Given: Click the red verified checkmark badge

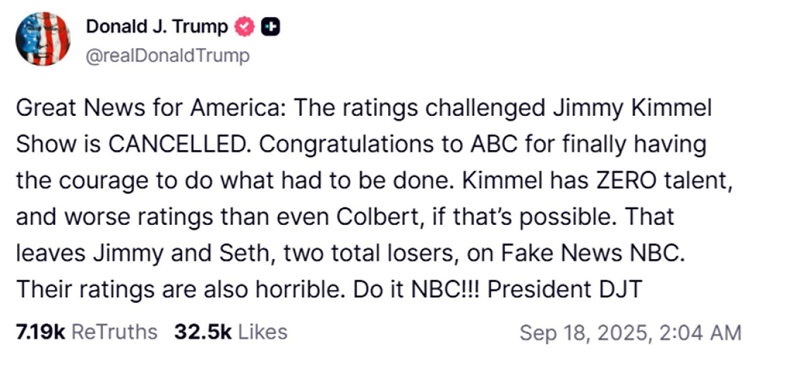Looking at the screenshot, I should [x=244, y=27].
